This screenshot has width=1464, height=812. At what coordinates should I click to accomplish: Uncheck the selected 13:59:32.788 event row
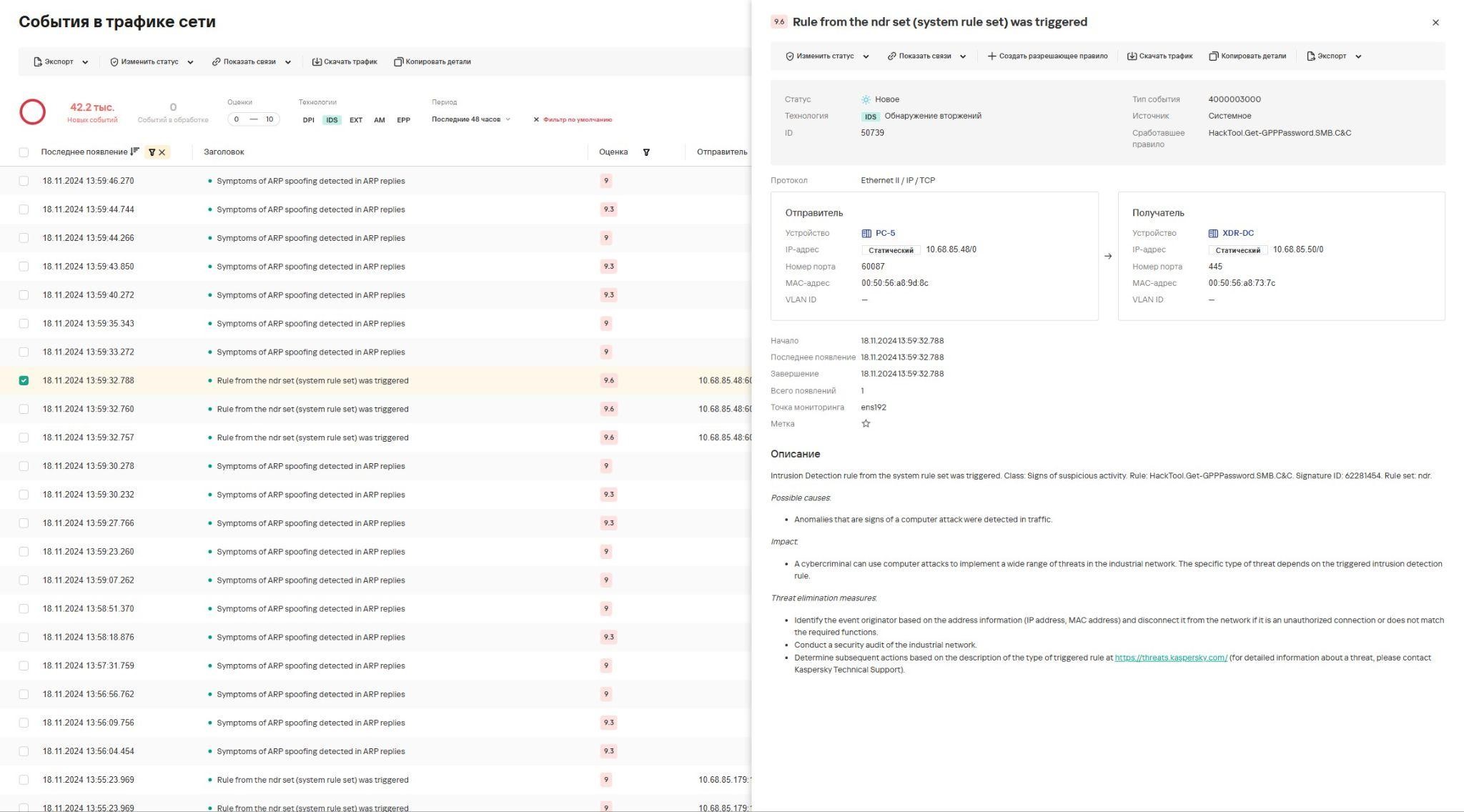pos(24,381)
